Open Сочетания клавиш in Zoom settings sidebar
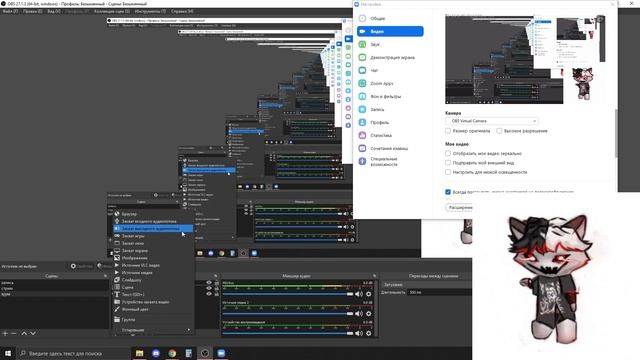 (390, 148)
